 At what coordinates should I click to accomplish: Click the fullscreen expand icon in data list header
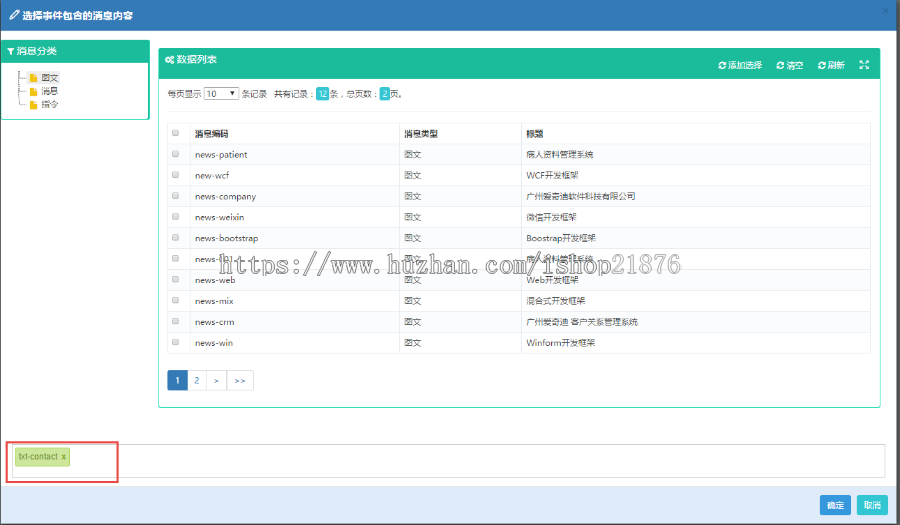[864, 65]
